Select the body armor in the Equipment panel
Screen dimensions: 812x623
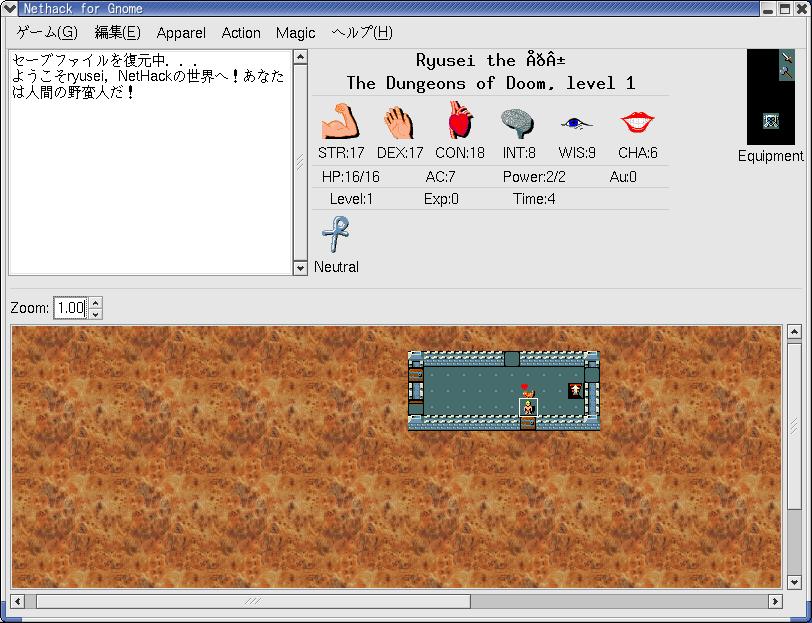click(x=771, y=121)
